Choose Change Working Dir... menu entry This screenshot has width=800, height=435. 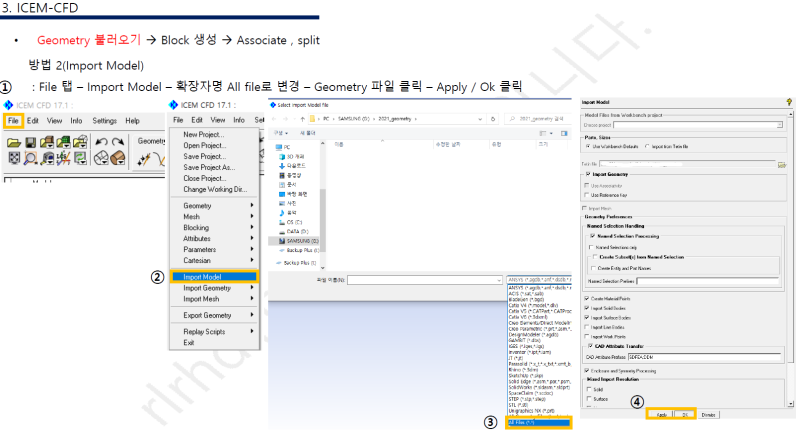[x=215, y=189]
